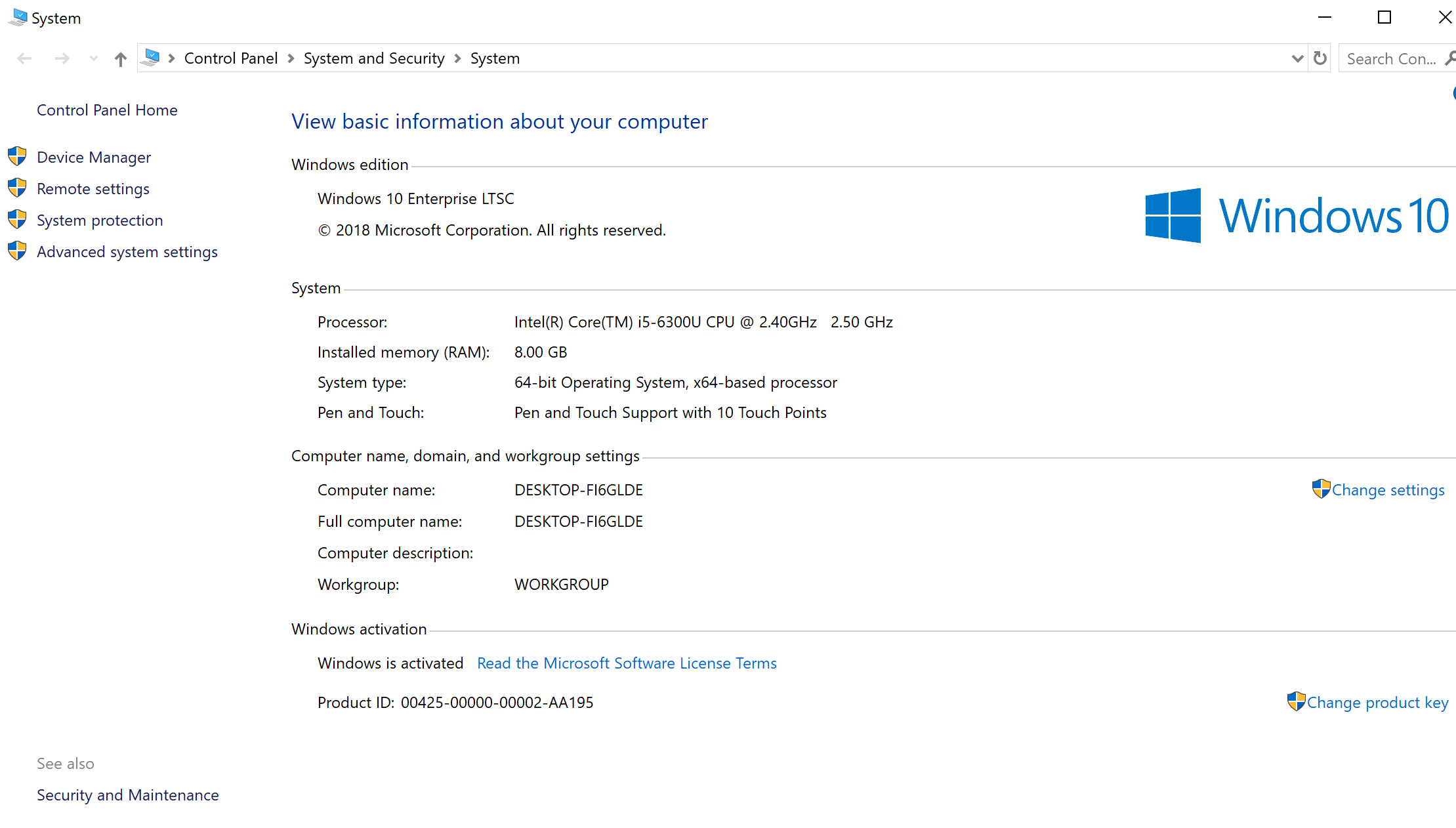Go to the Control Panel breadcrumb
Screen dimensions: 1456x828
click(x=230, y=58)
